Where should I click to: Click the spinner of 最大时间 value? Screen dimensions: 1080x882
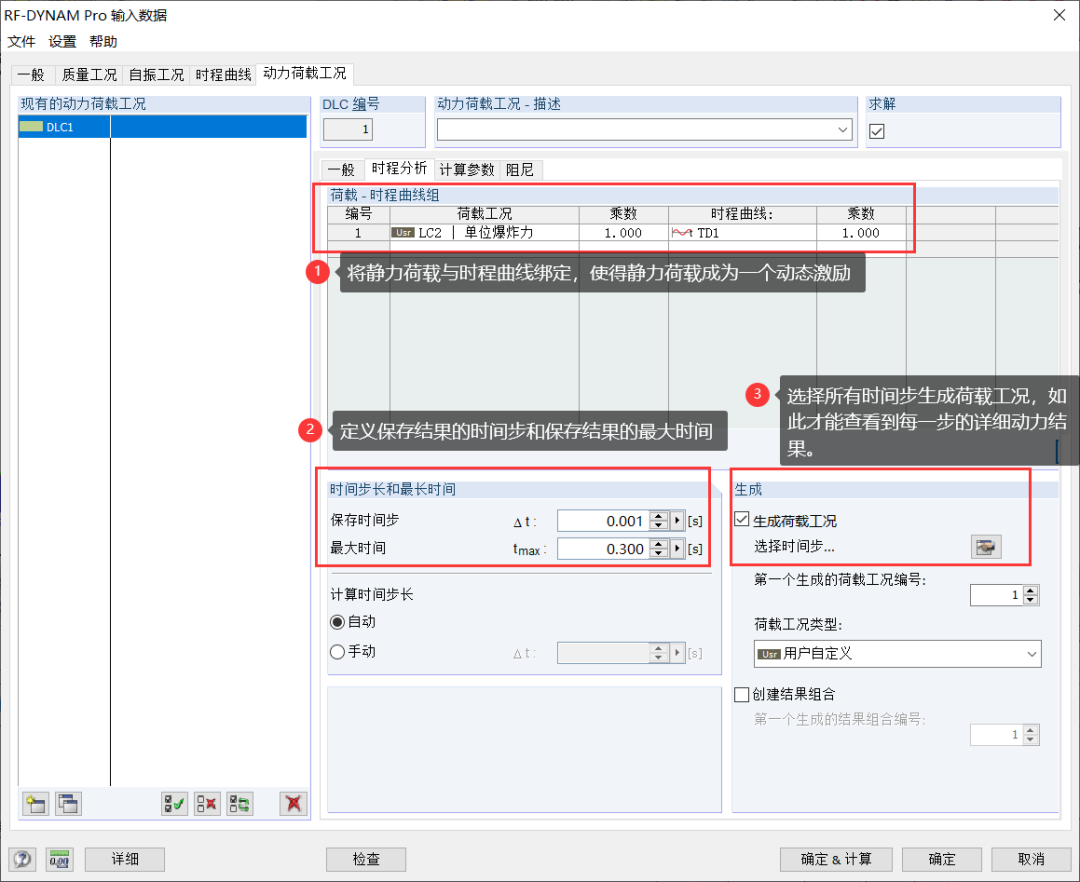coord(659,549)
